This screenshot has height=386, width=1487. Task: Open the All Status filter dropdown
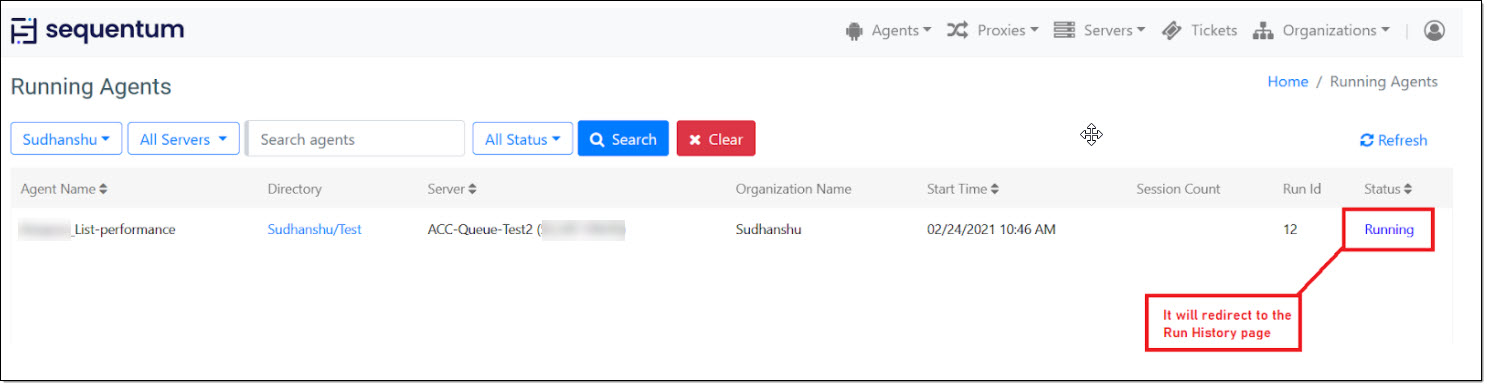coord(522,139)
